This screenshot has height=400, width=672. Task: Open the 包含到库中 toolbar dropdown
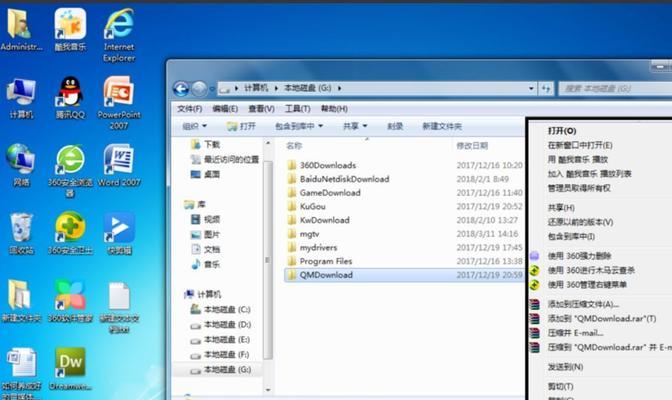tap(299, 126)
